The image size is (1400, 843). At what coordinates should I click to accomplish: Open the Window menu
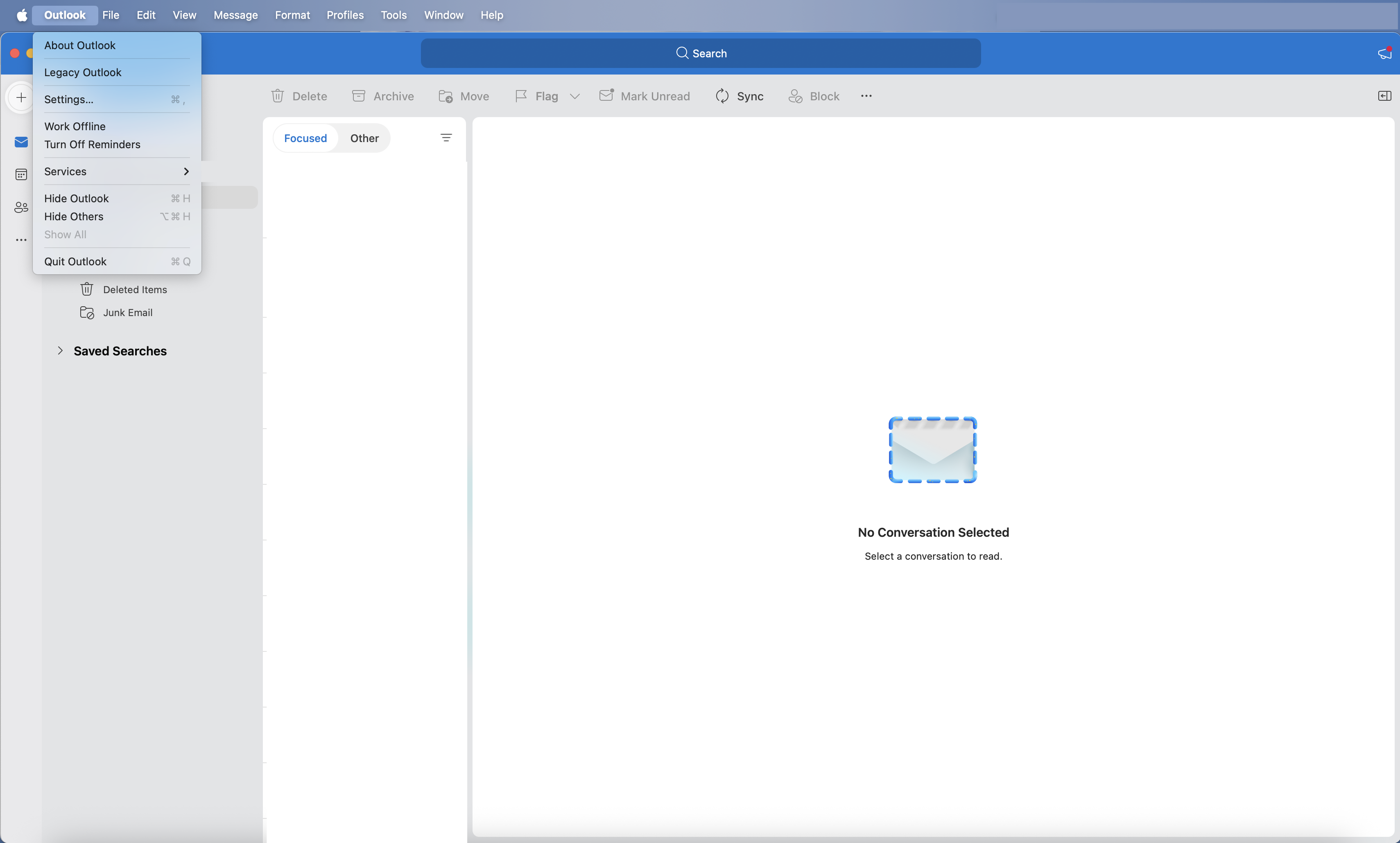tap(443, 15)
